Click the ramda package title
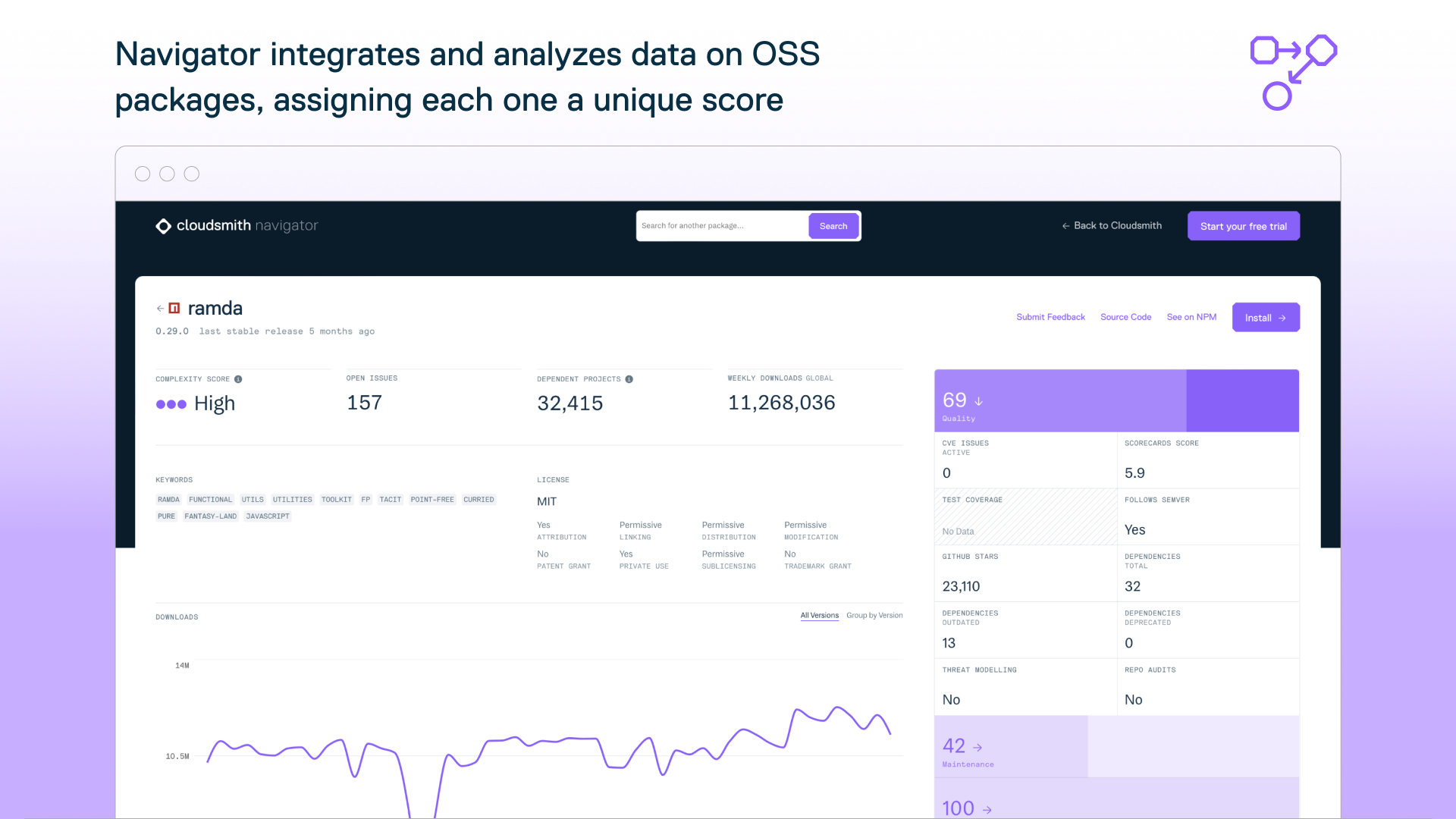 tap(215, 308)
